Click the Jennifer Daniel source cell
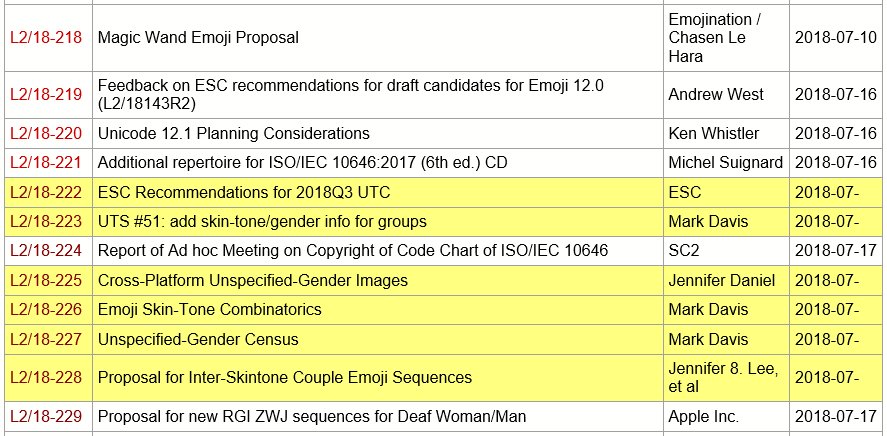887x436 pixels. [726, 280]
